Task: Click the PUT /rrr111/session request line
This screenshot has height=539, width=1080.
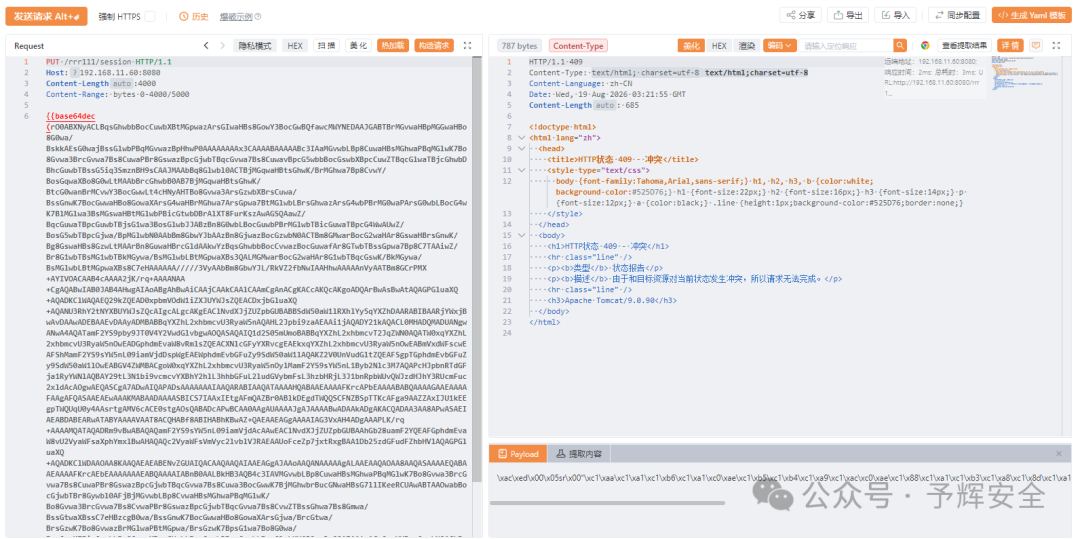Action: pos(109,62)
